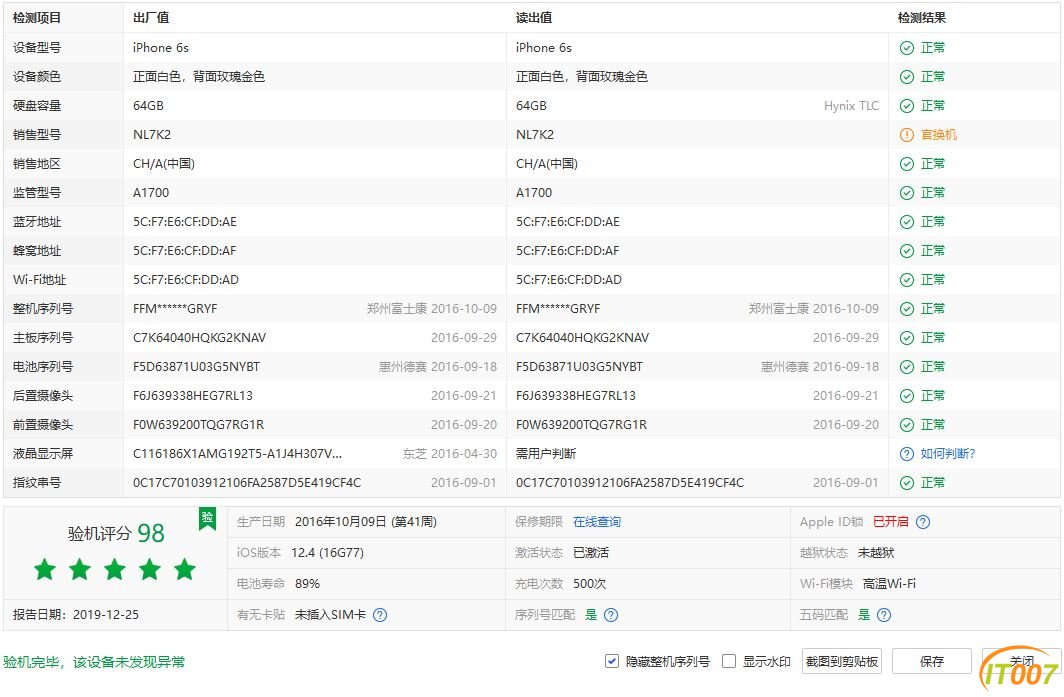Click the green check icon in 设备型号 row
Image resolution: width=1064 pixels, height=697 pixels.
(x=907, y=48)
